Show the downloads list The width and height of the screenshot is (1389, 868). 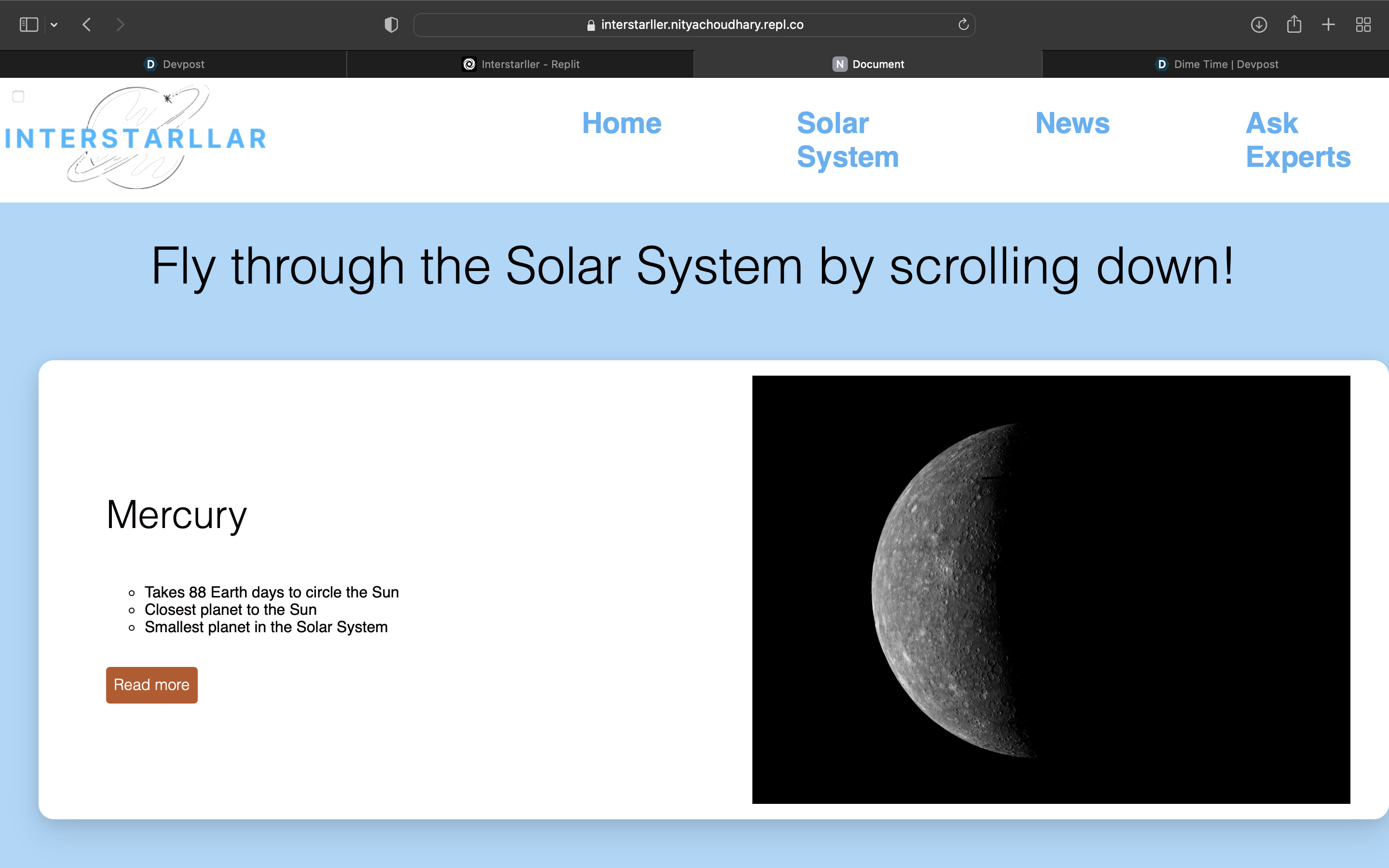pyautogui.click(x=1259, y=25)
